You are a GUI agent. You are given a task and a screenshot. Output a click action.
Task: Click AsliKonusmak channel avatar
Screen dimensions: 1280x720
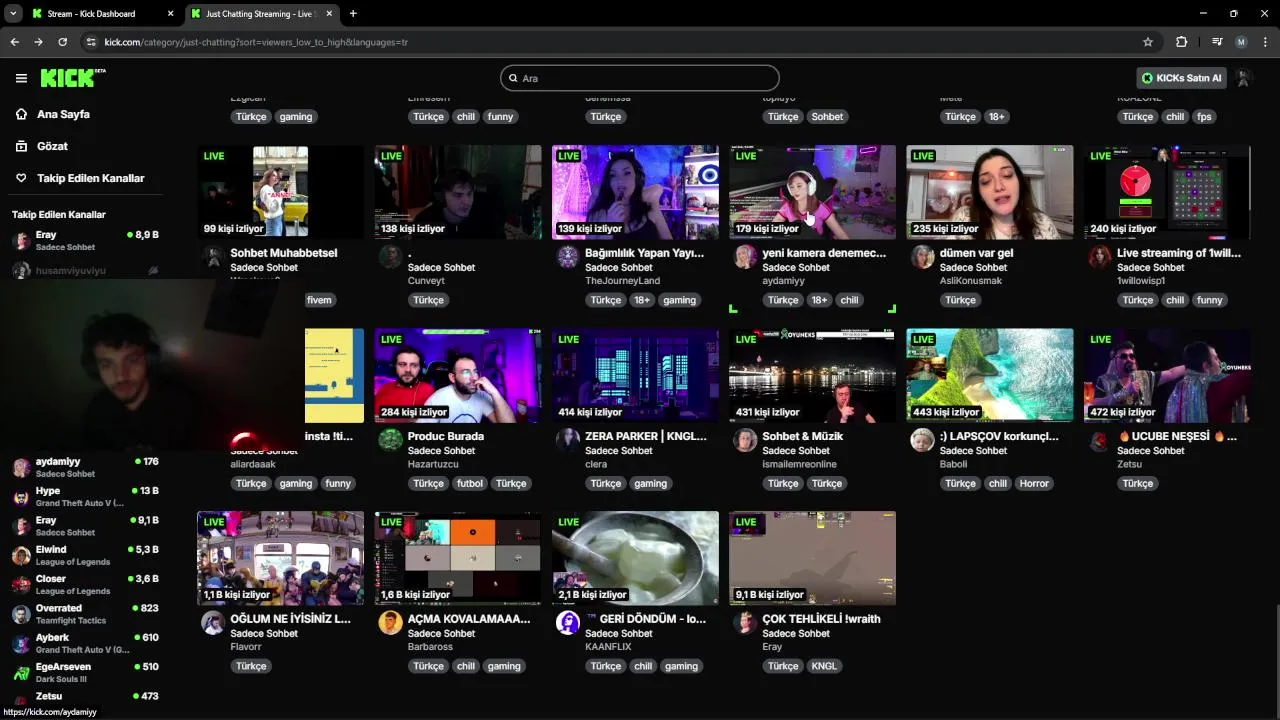point(922,257)
